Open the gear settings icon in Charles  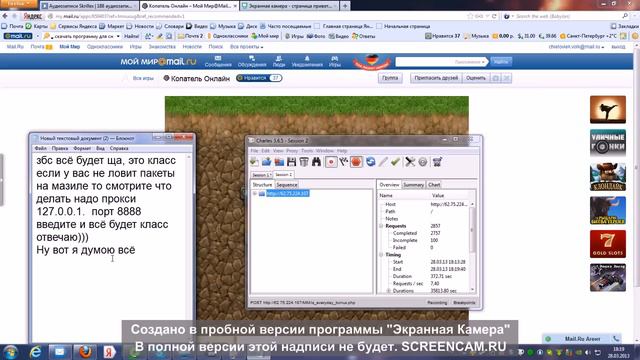[x=423, y=162]
